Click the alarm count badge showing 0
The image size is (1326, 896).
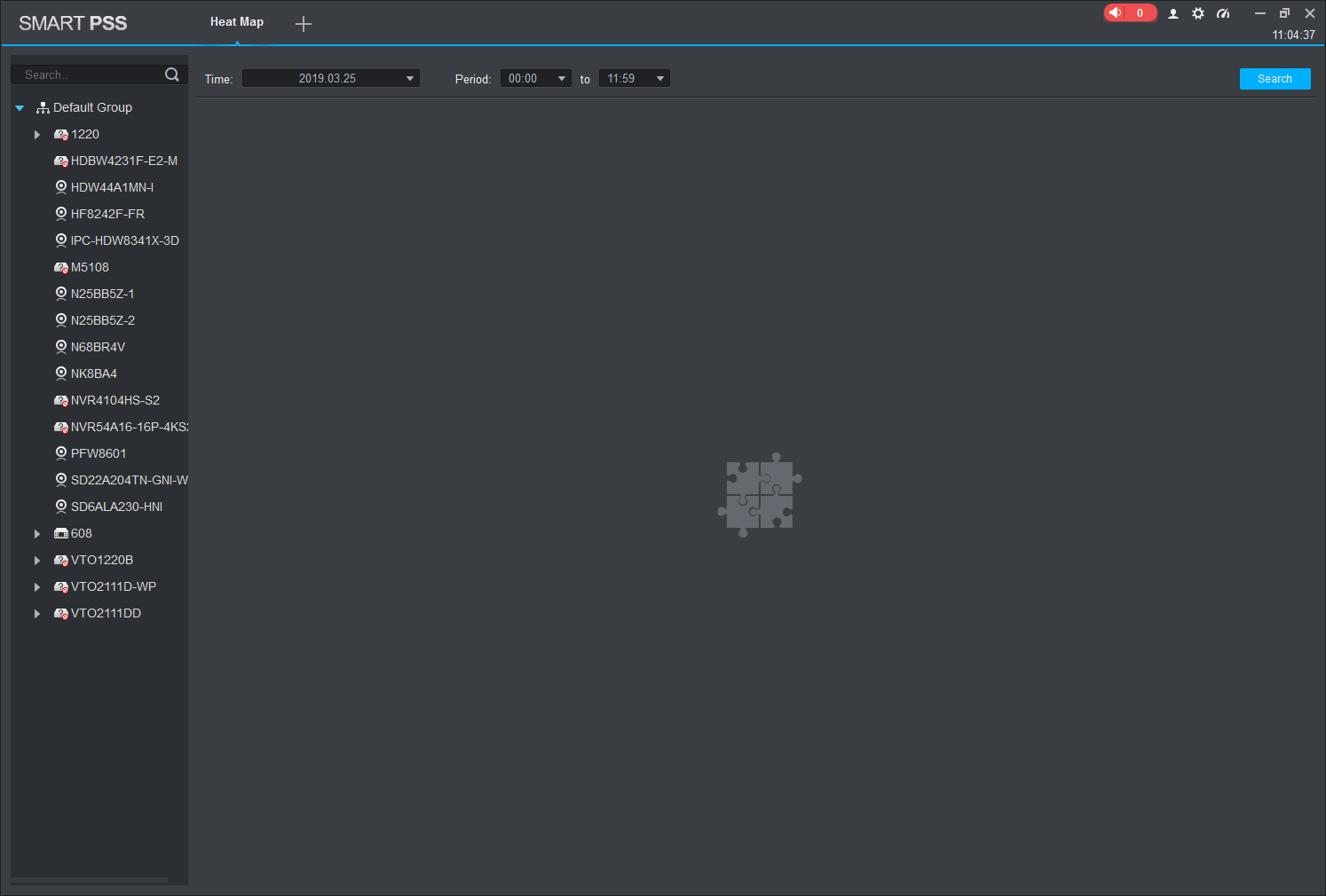(1140, 12)
